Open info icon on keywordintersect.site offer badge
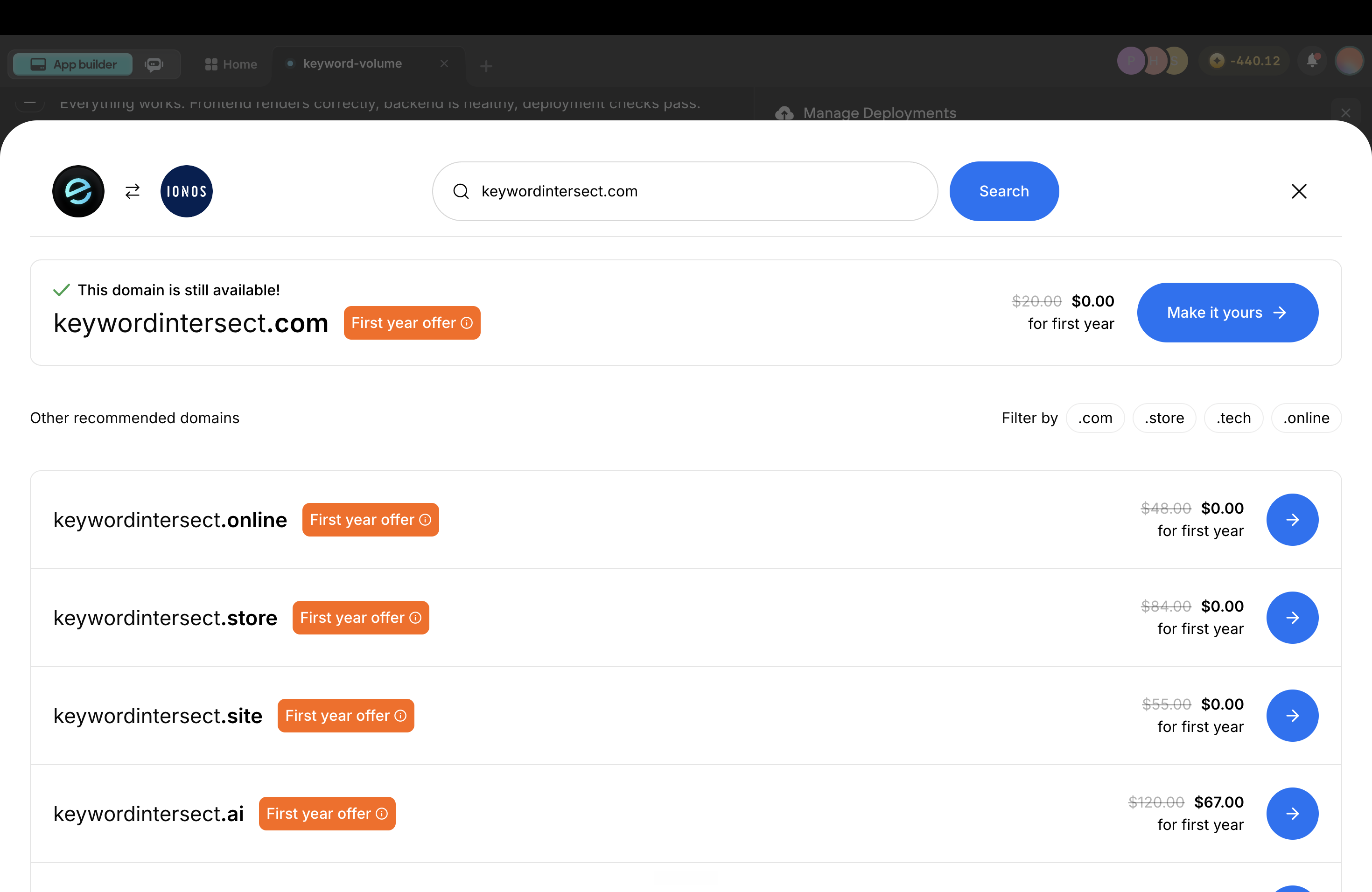The image size is (1372, 892). (x=401, y=716)
